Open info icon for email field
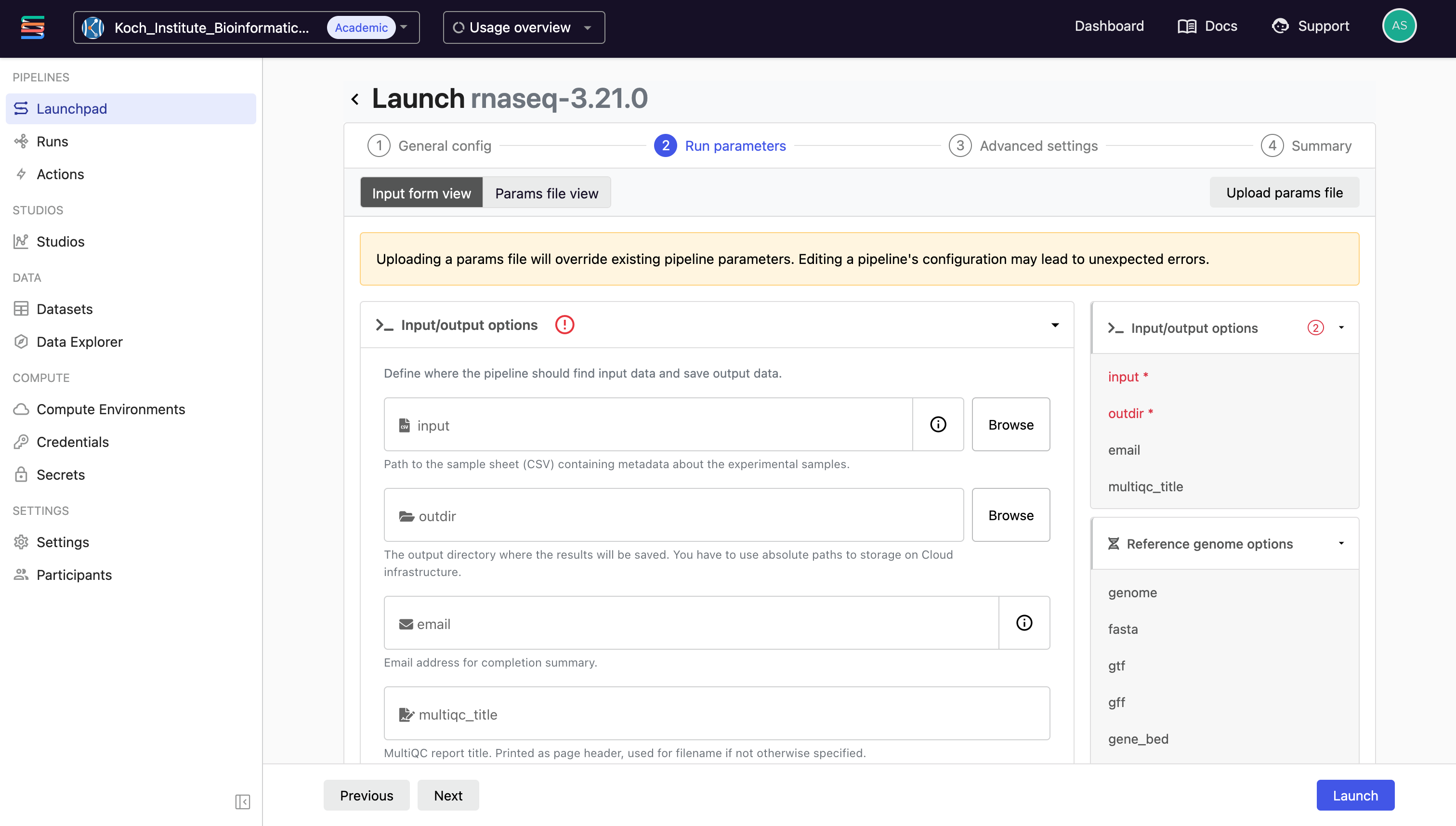The image size is (1456, 826). tap(1024, 623)
